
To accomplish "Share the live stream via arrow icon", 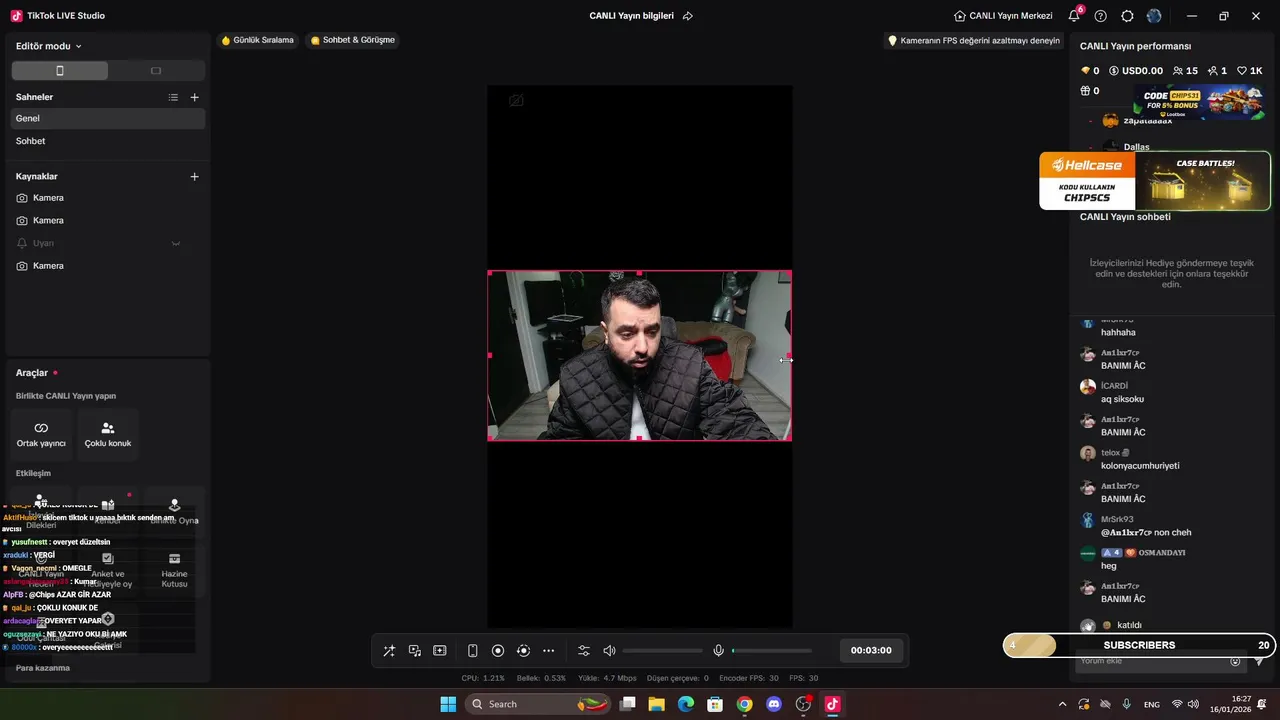I will click(x=687, y=16).
